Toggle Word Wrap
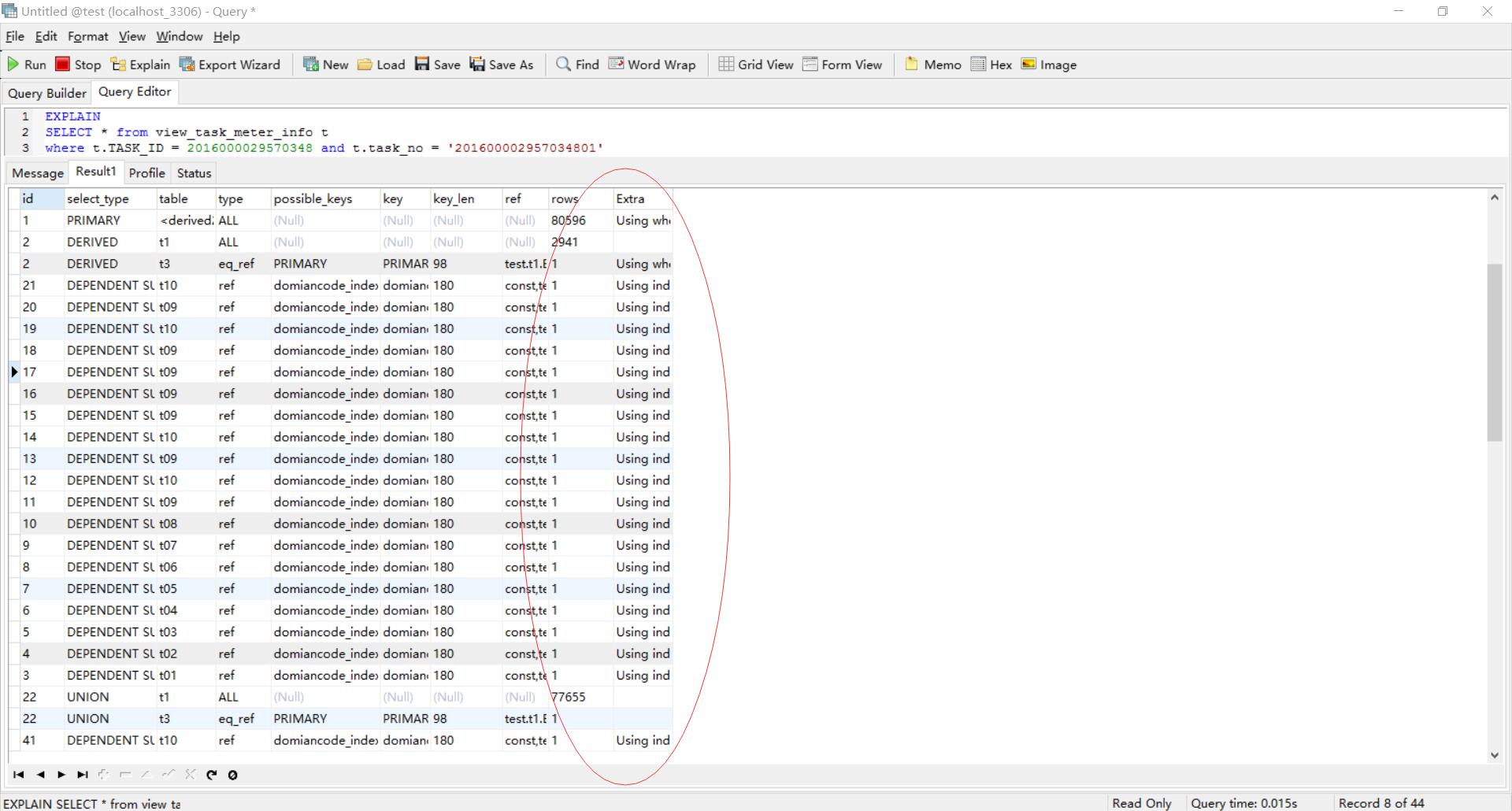1512x811 pixels. (652, 65)
